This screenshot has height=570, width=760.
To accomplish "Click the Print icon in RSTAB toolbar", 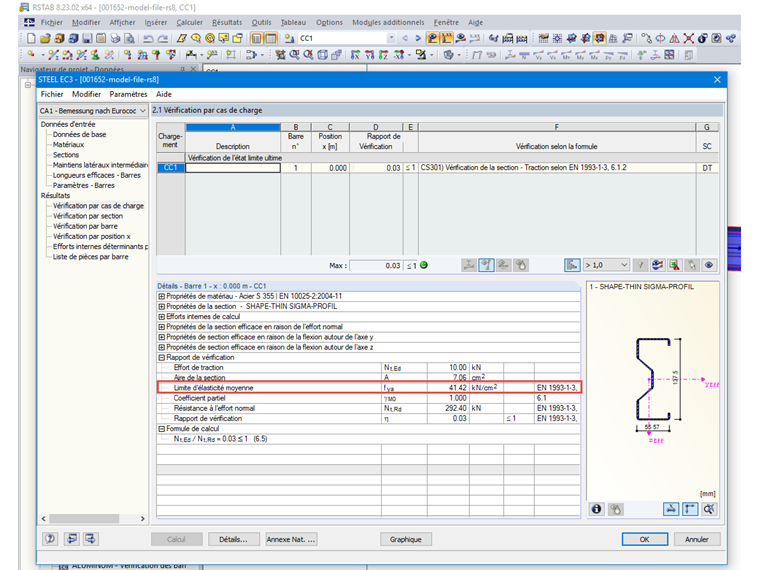I will pos(115,38).
